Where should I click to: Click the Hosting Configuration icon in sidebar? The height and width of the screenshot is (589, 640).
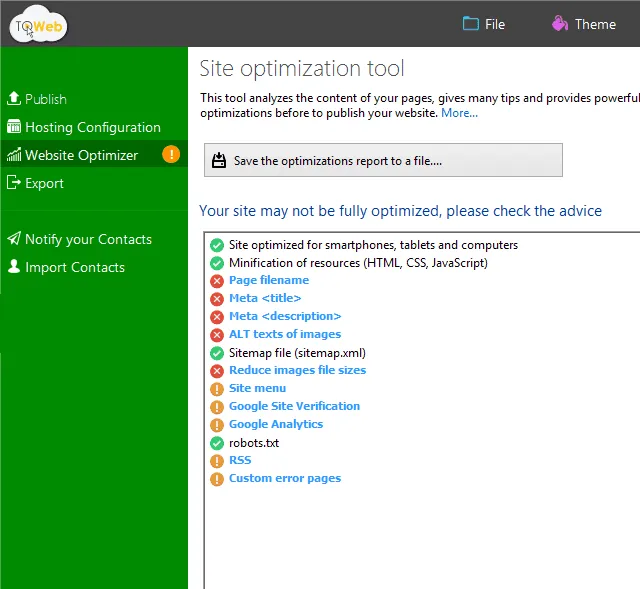tap(14, 127)
